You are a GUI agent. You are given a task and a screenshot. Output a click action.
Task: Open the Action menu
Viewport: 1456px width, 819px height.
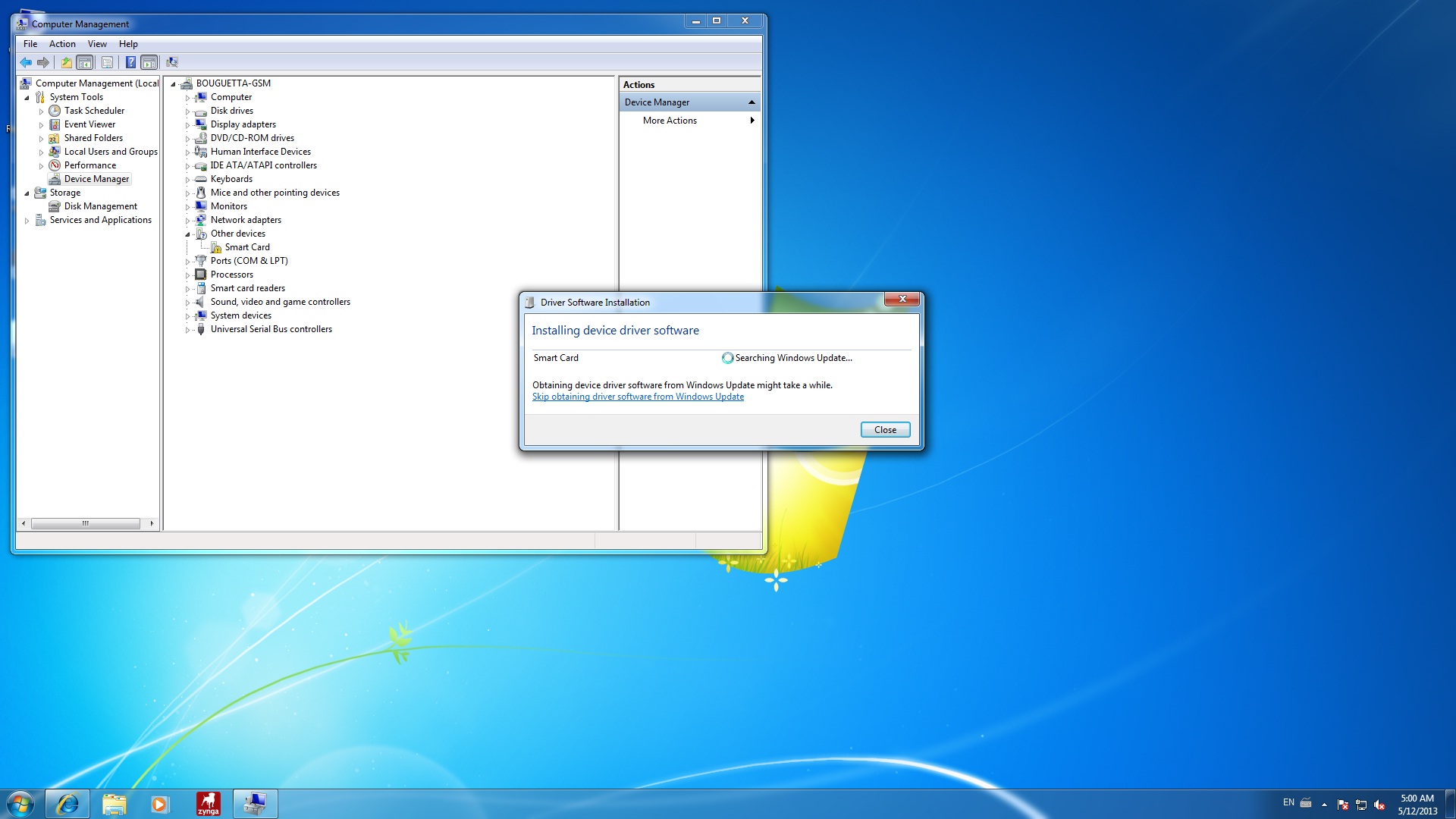tap(62, 44)
